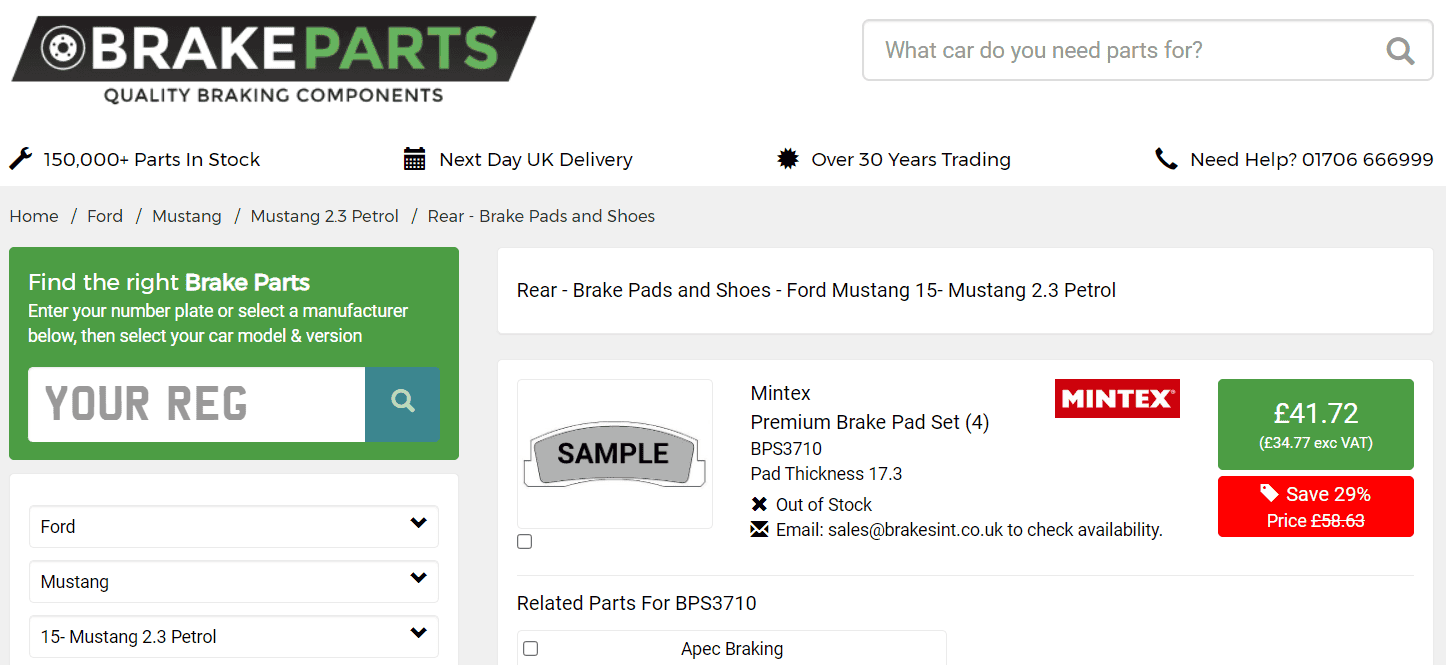Click the Find the right Brake Parts heading
Image resolution: width=1446 pixels, height=665 pixels.
(x=169, y=282)
